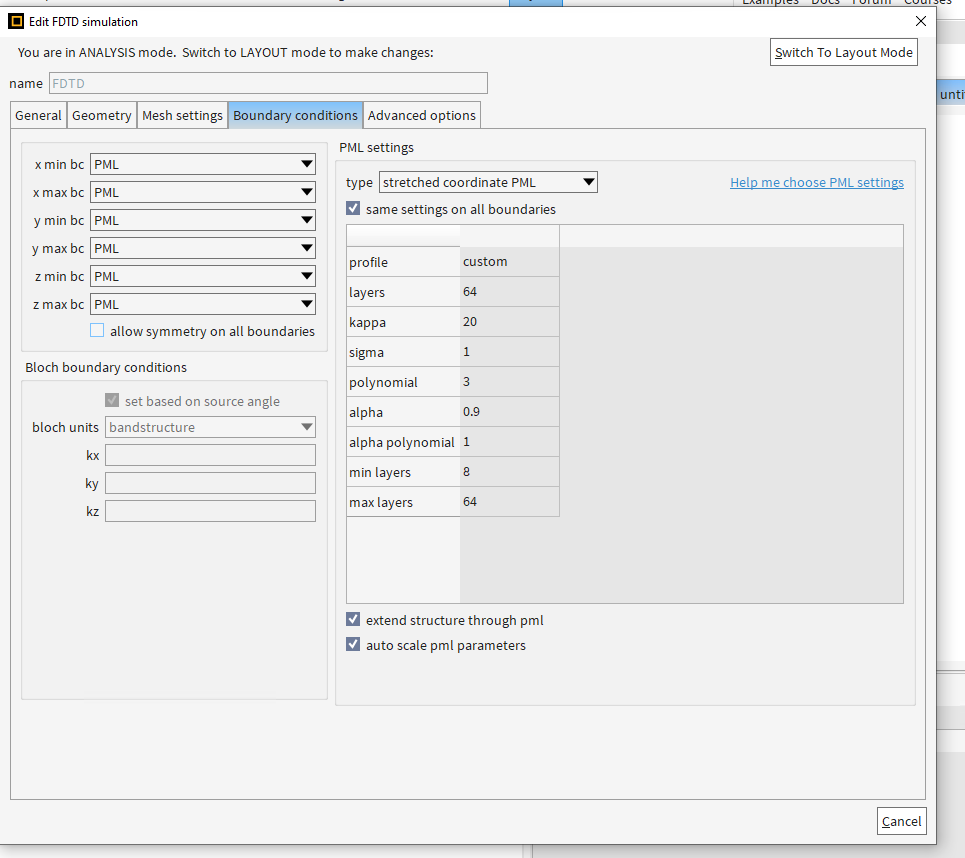Click the kappa value cell

[x=508, y=322]
